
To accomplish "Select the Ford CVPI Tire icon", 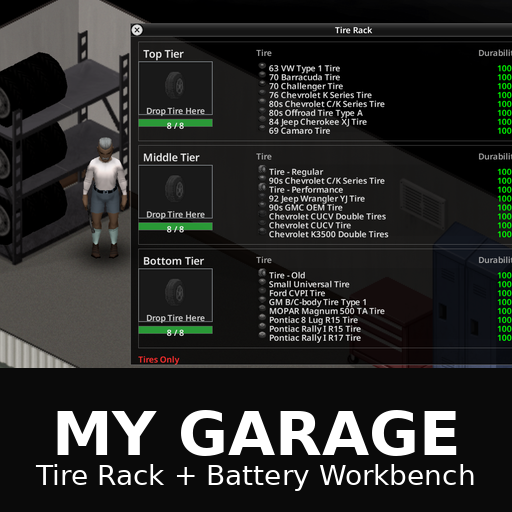I will (262, 291).
